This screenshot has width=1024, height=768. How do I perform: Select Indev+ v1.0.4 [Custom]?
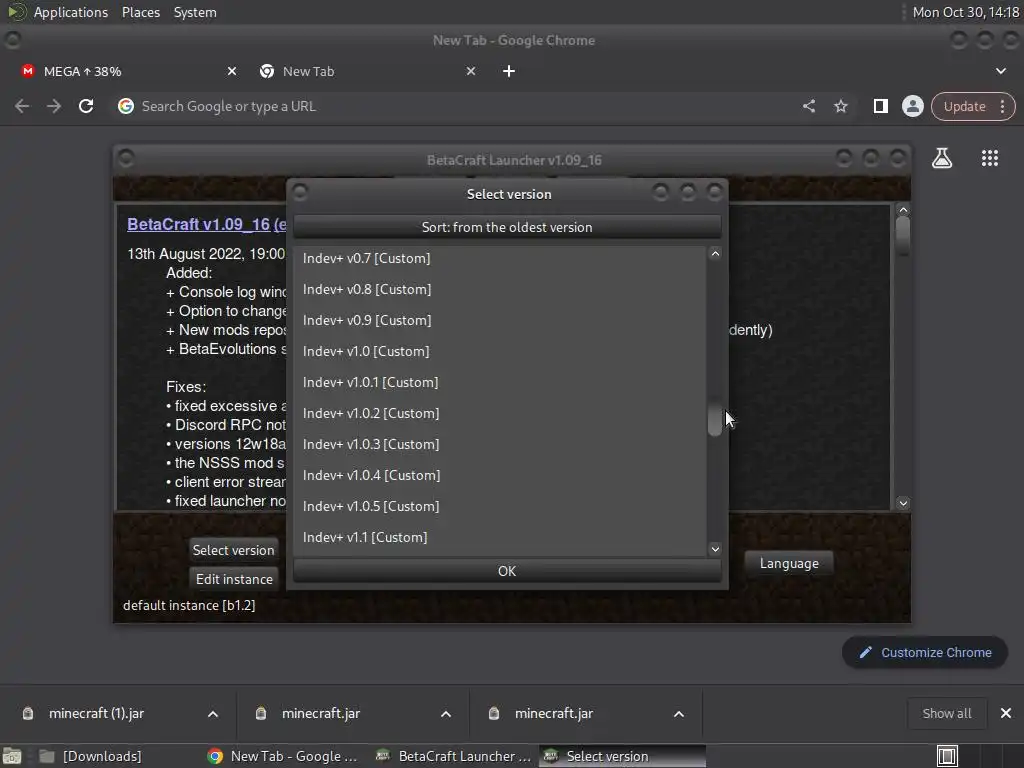[500, 475]
